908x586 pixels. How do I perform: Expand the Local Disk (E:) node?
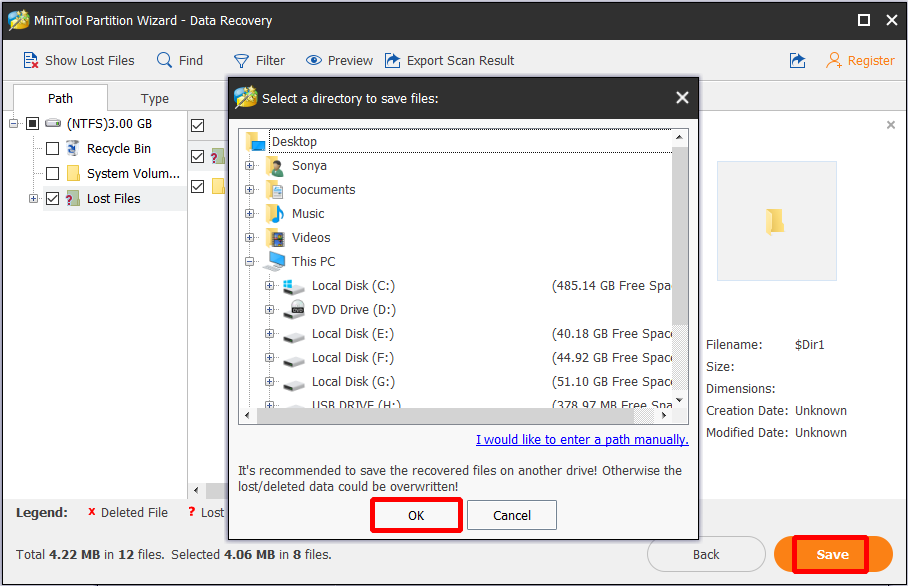click(x=269, y=334)
